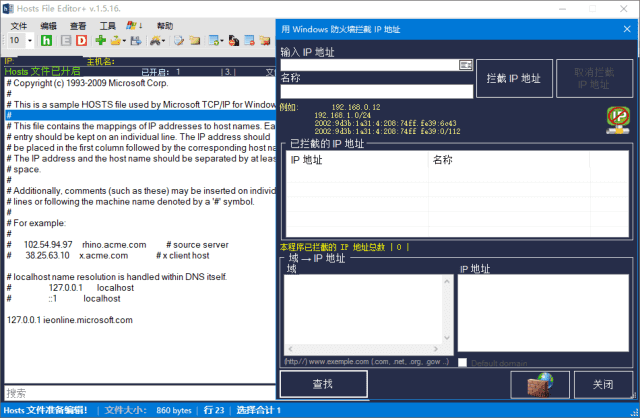Image resolution: width=640 pixels, height=418 pixels.
Task: Toggle the Default domain checkbox
Action: (x=462, y=362)
